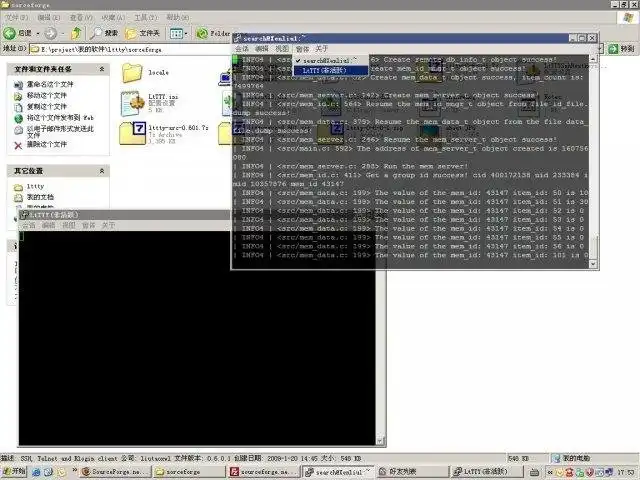Viewport: 640px width, 480px height.
Task: Click the Start (开始) button
Action: tap(13, 471)
